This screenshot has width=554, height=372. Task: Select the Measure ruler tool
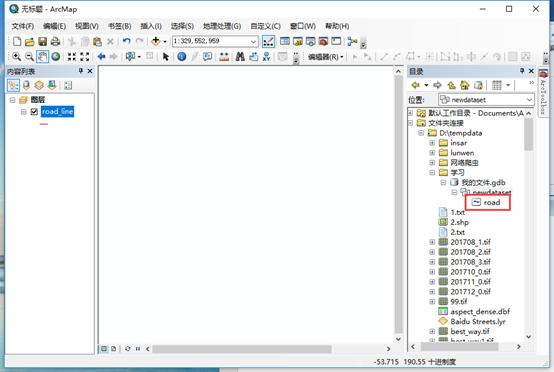224,57
